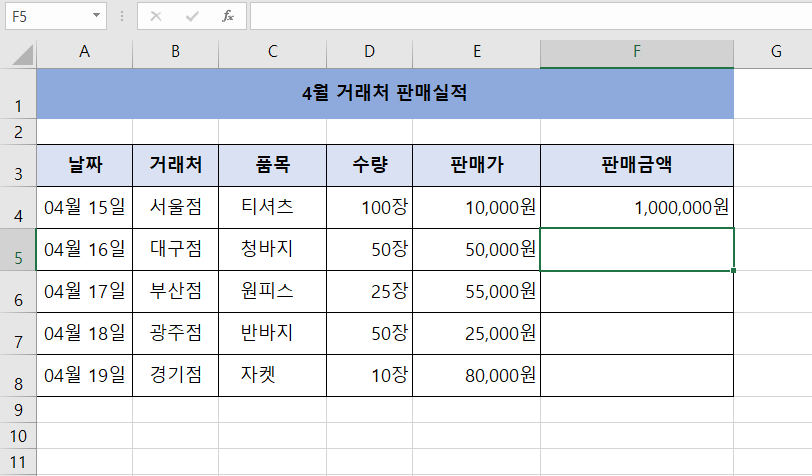Click the price cell '50,000원'
The image size is (812, 476).
(x=476, y=250)
